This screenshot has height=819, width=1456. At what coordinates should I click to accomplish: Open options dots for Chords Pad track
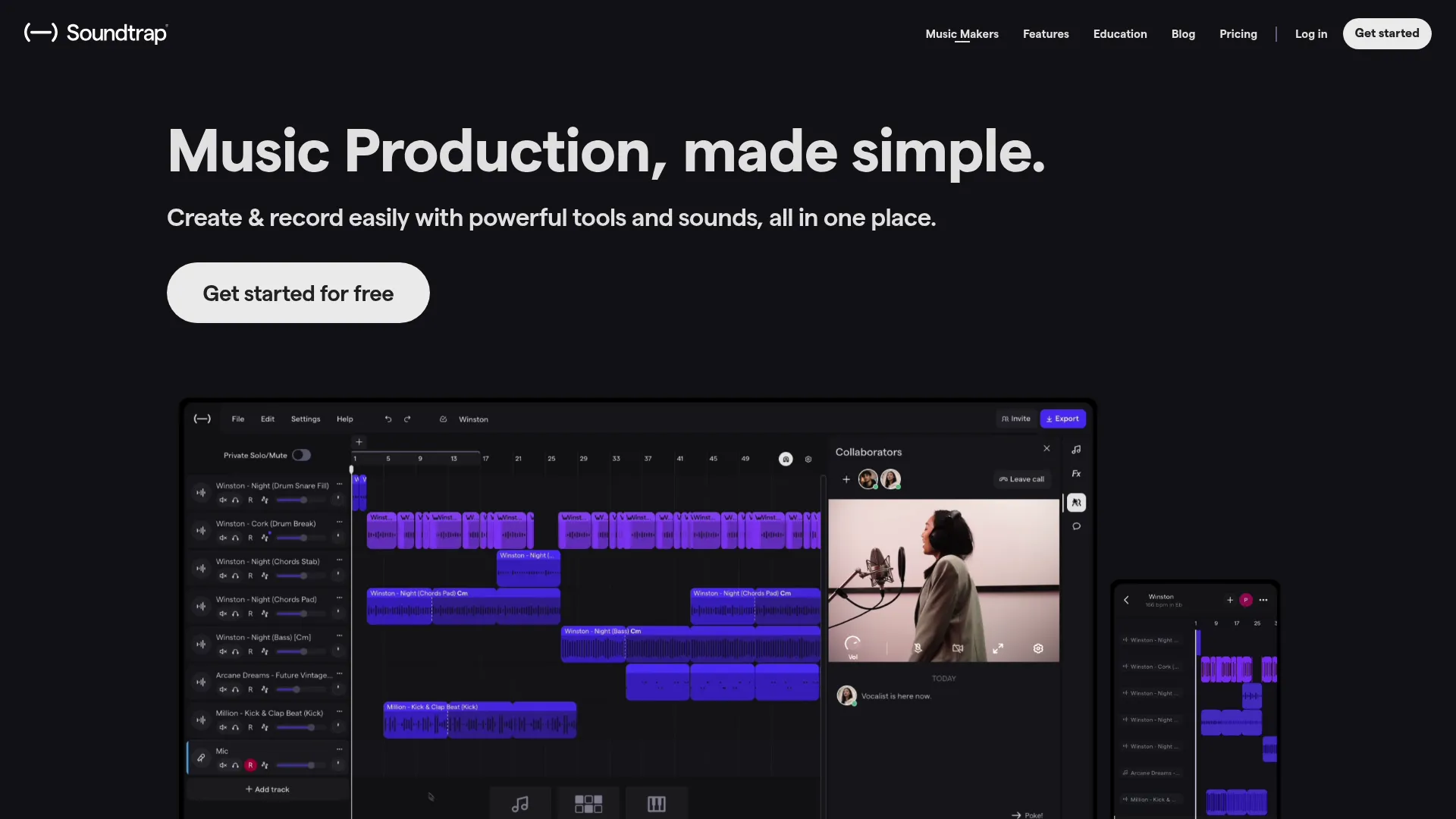339,598
